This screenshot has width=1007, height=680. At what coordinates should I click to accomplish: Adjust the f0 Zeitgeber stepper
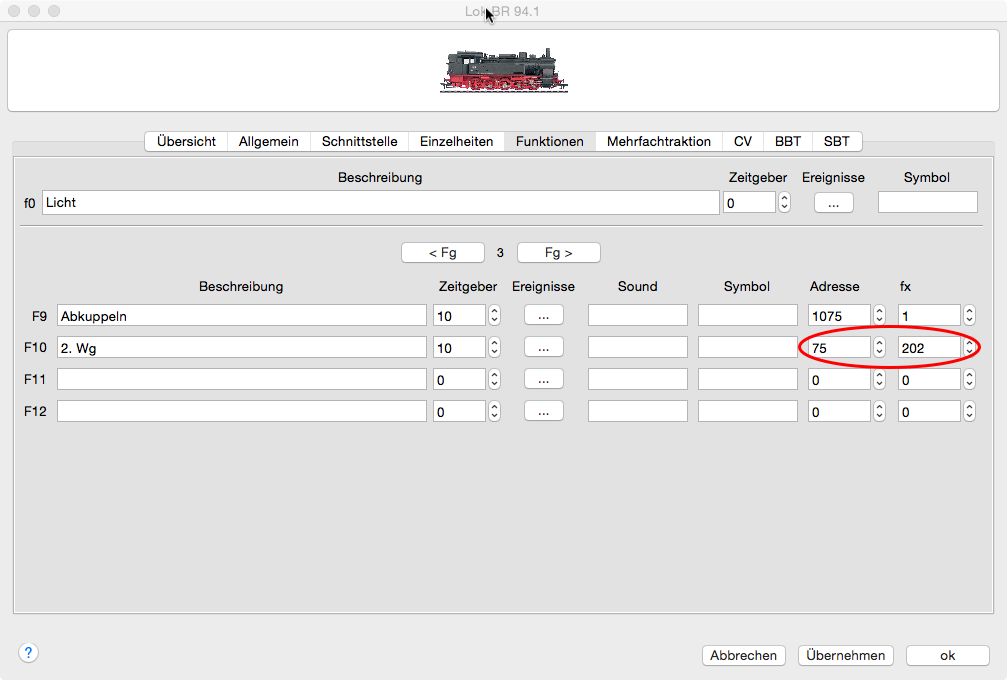point(784,203)
